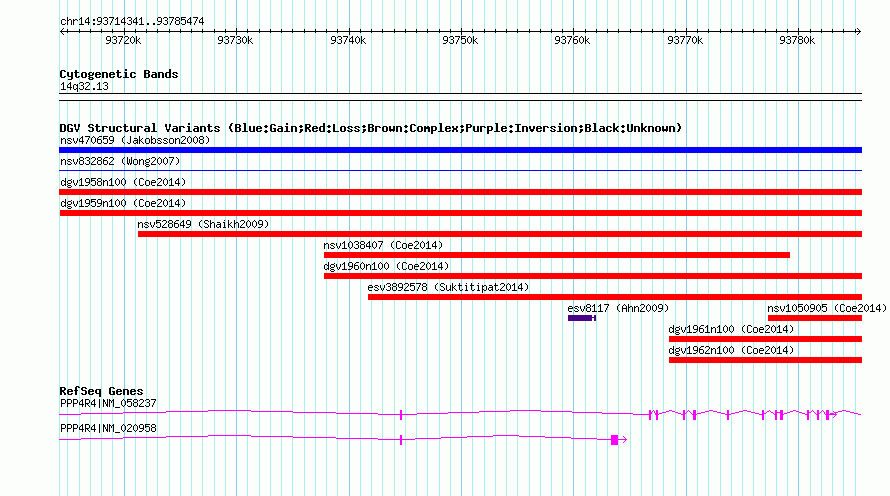Click the 93740k ruler tick label
Viewport: 890px width, 496px height.
348,40
